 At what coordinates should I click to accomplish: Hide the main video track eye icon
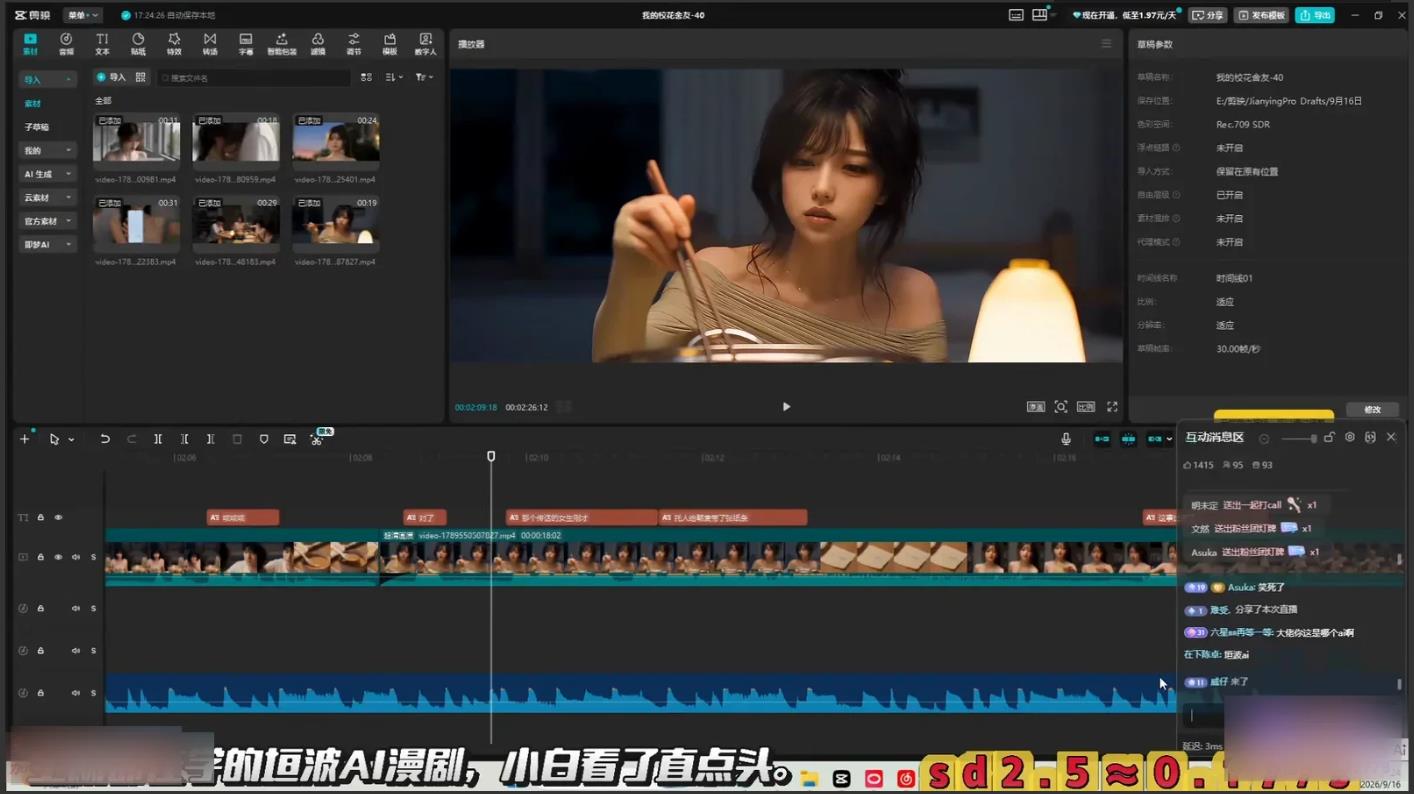tap(58, 557)
